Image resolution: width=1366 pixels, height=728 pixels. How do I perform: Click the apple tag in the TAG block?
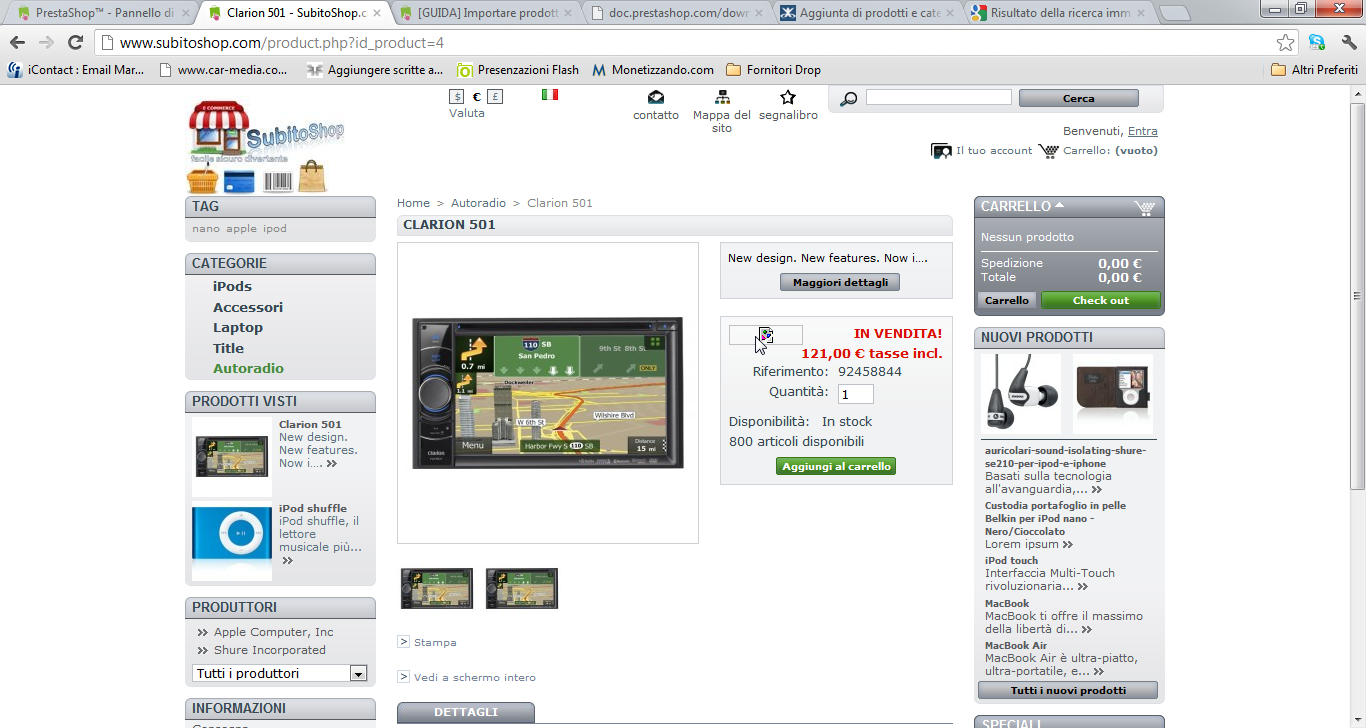point(241,229)
